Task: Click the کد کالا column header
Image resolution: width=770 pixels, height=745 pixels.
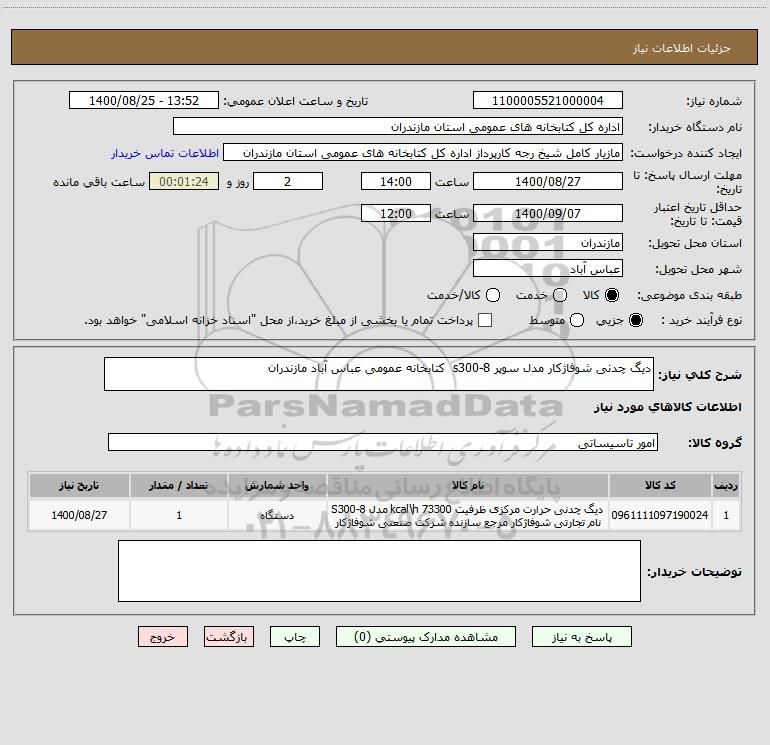Action: (660, 485)
